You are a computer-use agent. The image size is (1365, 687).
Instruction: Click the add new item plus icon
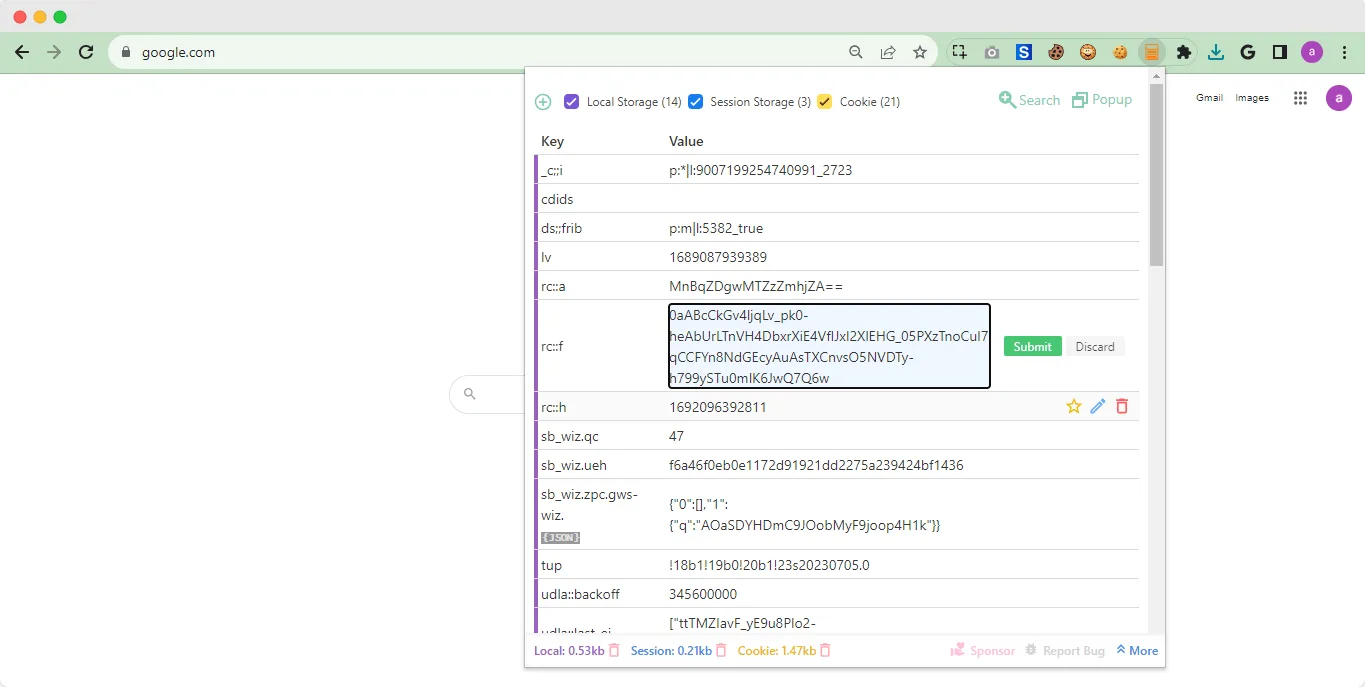[543, 102]
